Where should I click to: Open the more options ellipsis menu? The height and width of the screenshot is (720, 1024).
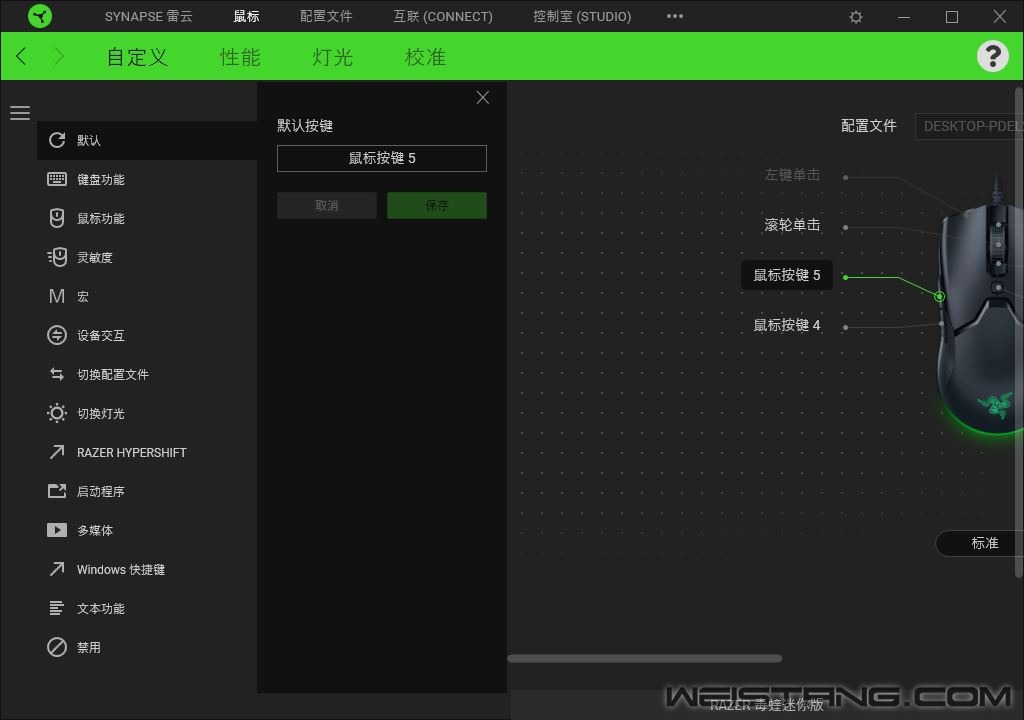[x=675, y=16]
